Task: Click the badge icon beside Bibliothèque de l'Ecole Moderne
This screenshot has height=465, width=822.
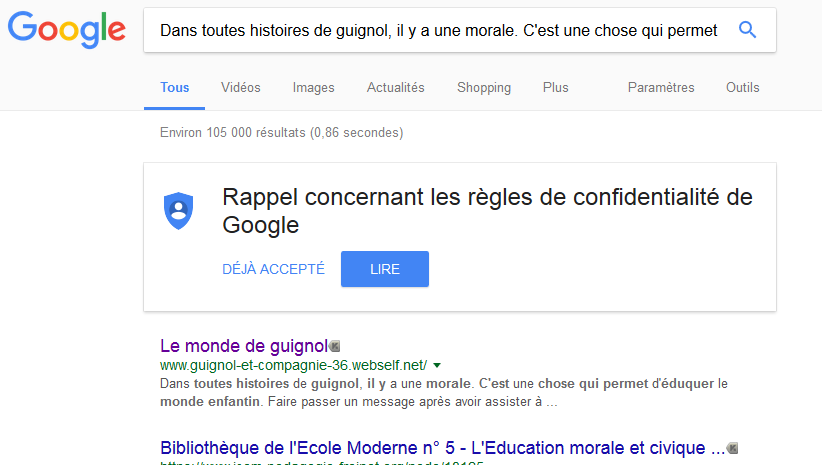Action: tap(732, 448)
